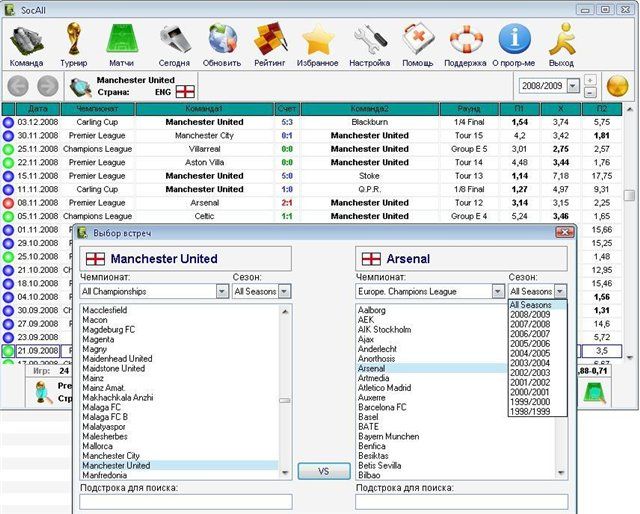Click the England flag next to ENG
This screenshot has height=514, width=640.
click(185, 92)
